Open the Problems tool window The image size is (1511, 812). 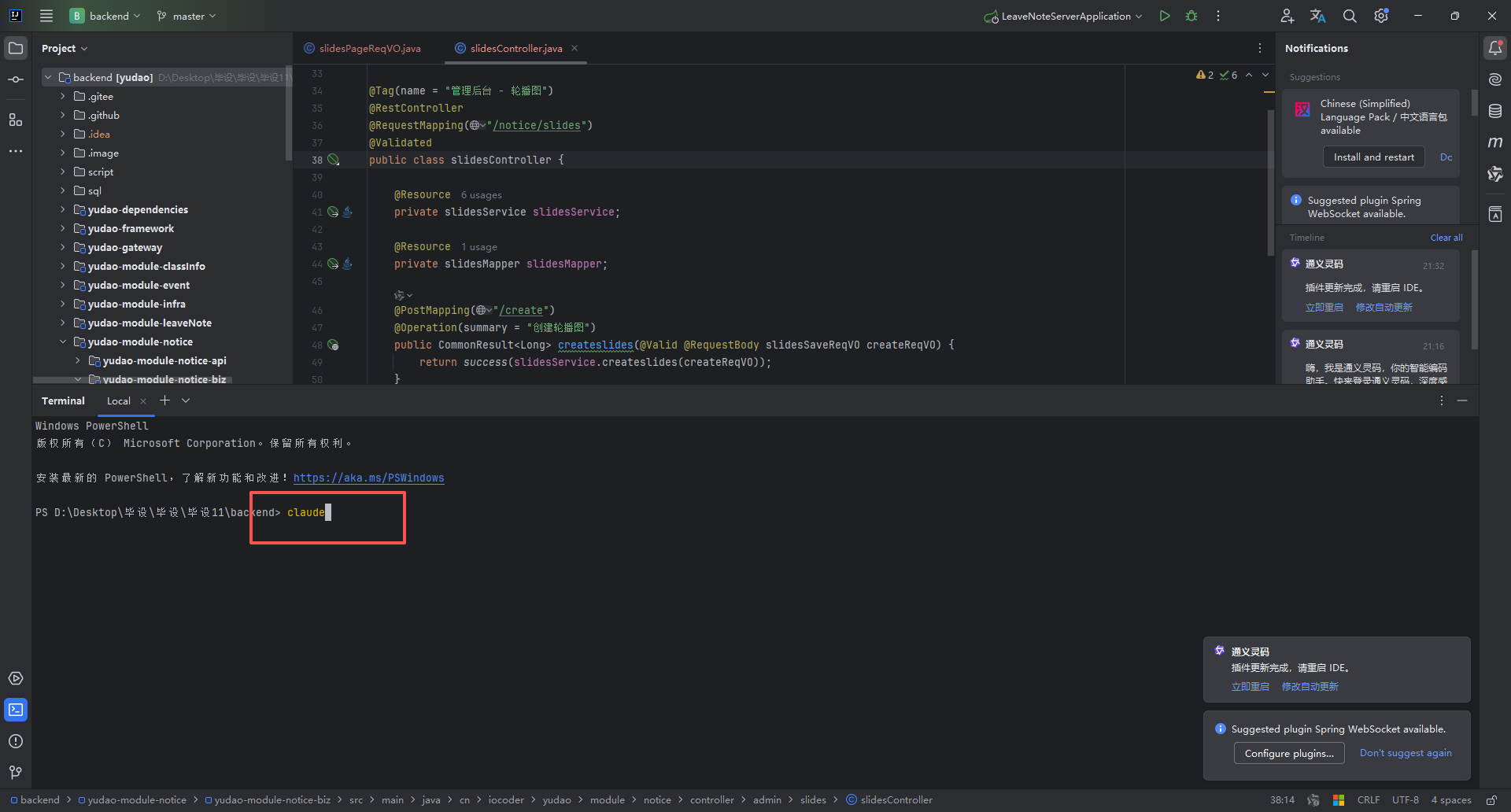[x=16, y=740]
